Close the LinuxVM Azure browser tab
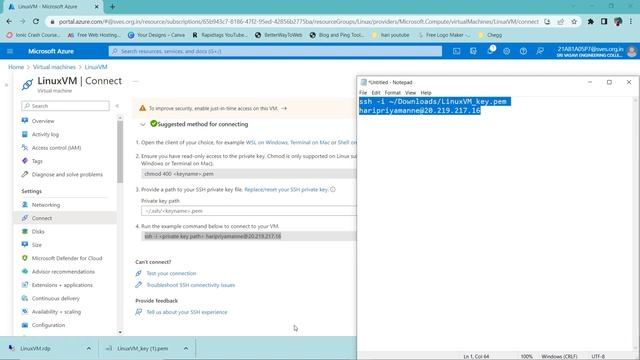 tap(96, 7)
